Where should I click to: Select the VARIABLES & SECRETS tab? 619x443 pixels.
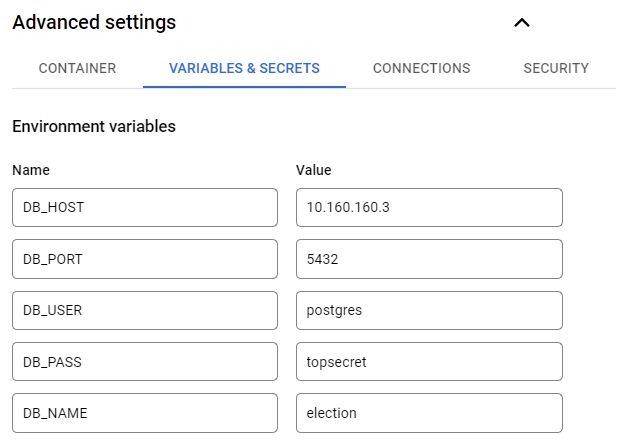pyautogui.click(x=244, y=68)
